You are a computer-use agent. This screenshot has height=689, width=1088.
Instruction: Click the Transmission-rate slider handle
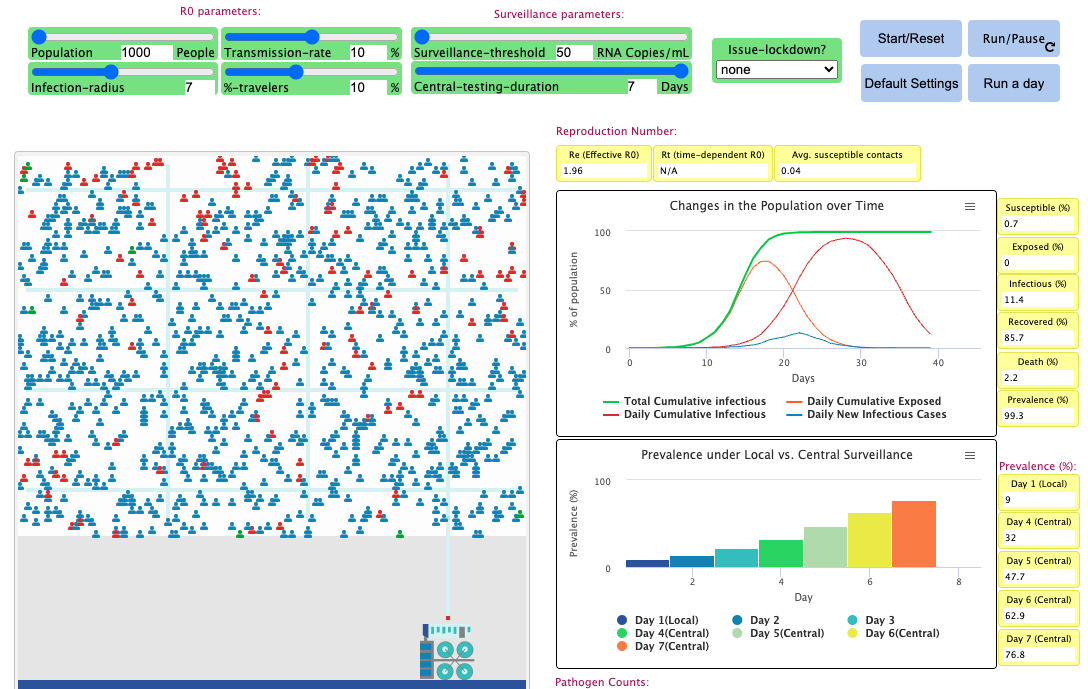tap(311, 36)
